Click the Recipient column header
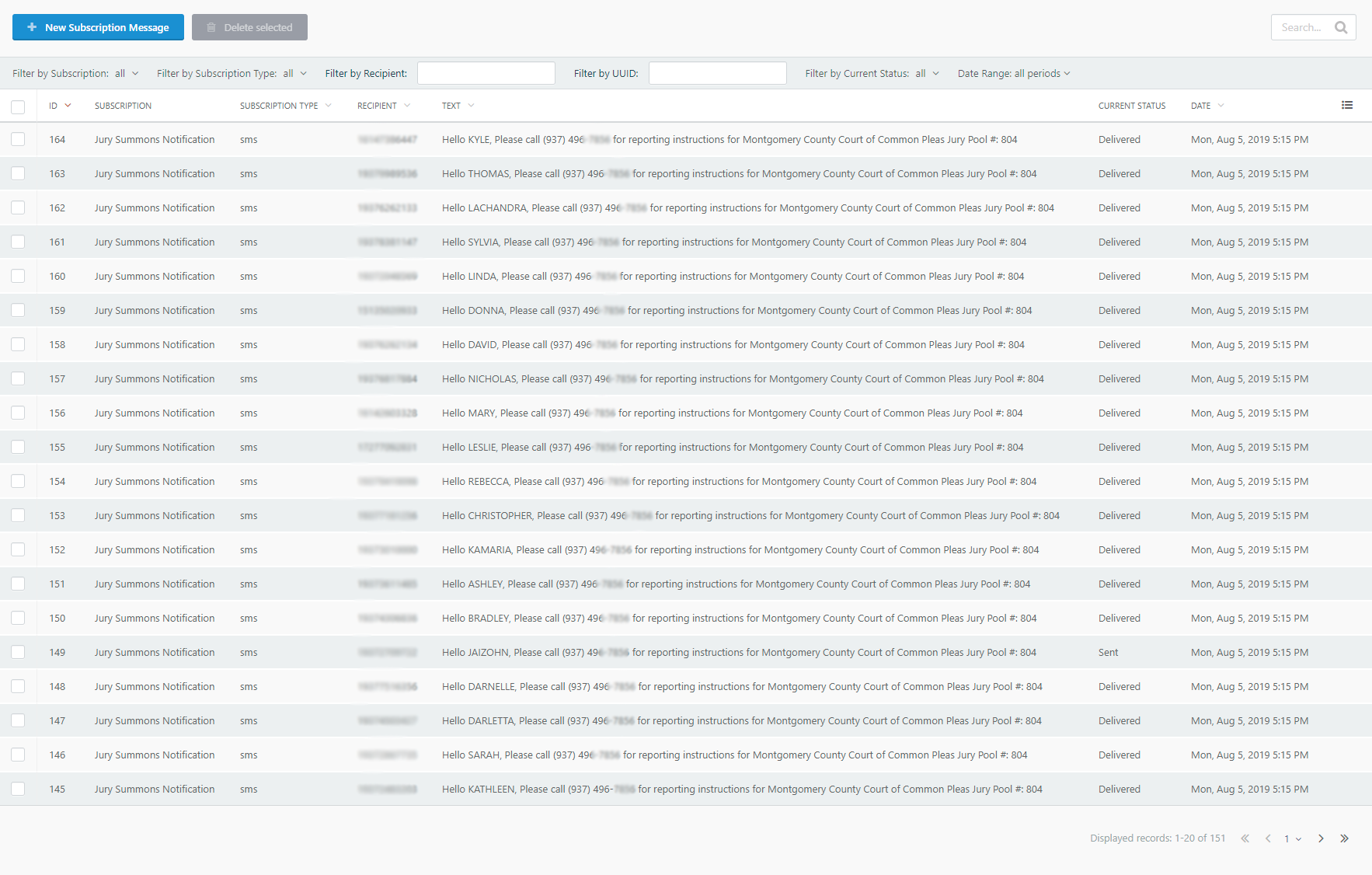The image size is (1372, 875). [x=378, y=106]
